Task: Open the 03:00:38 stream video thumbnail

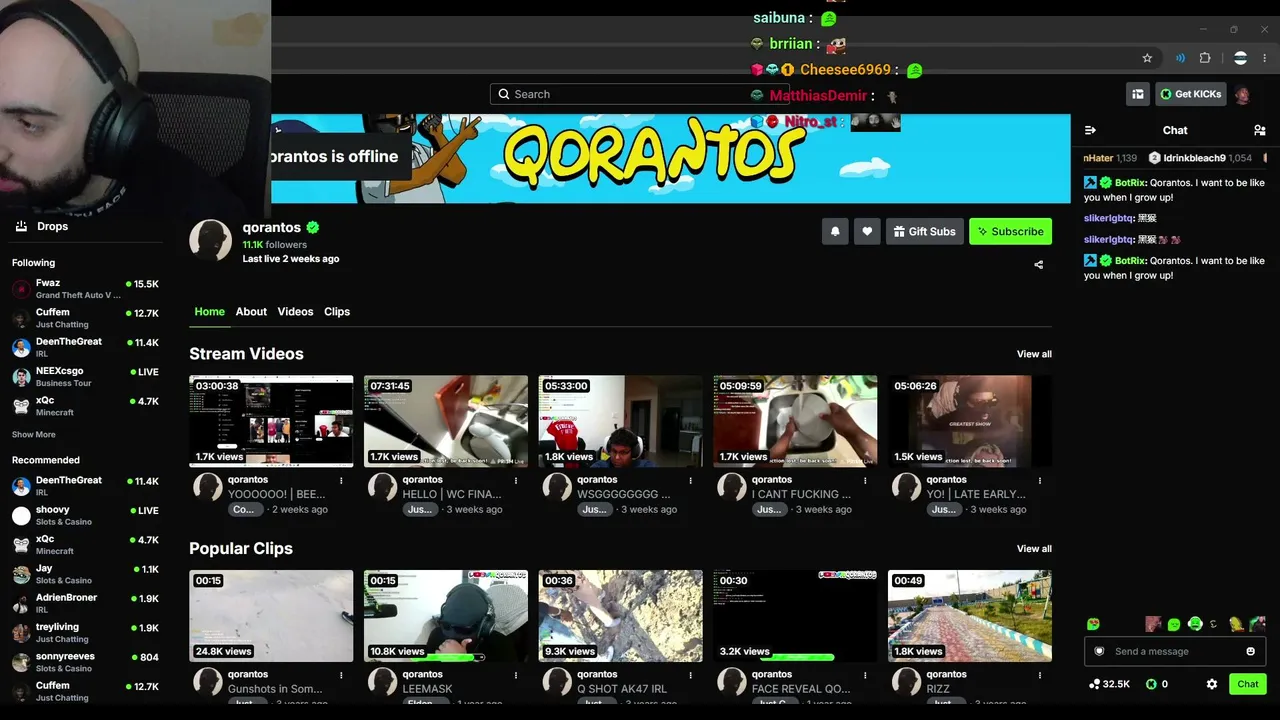Action: [x=271, y=421]
